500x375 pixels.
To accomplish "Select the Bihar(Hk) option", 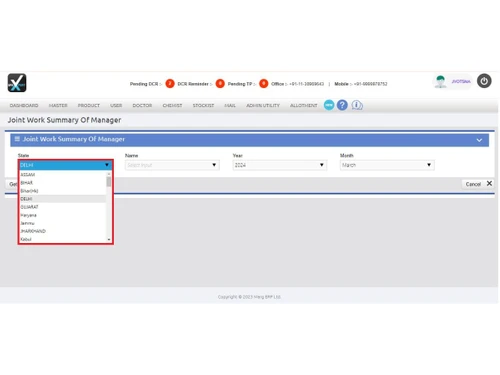I will coord(63,191).
